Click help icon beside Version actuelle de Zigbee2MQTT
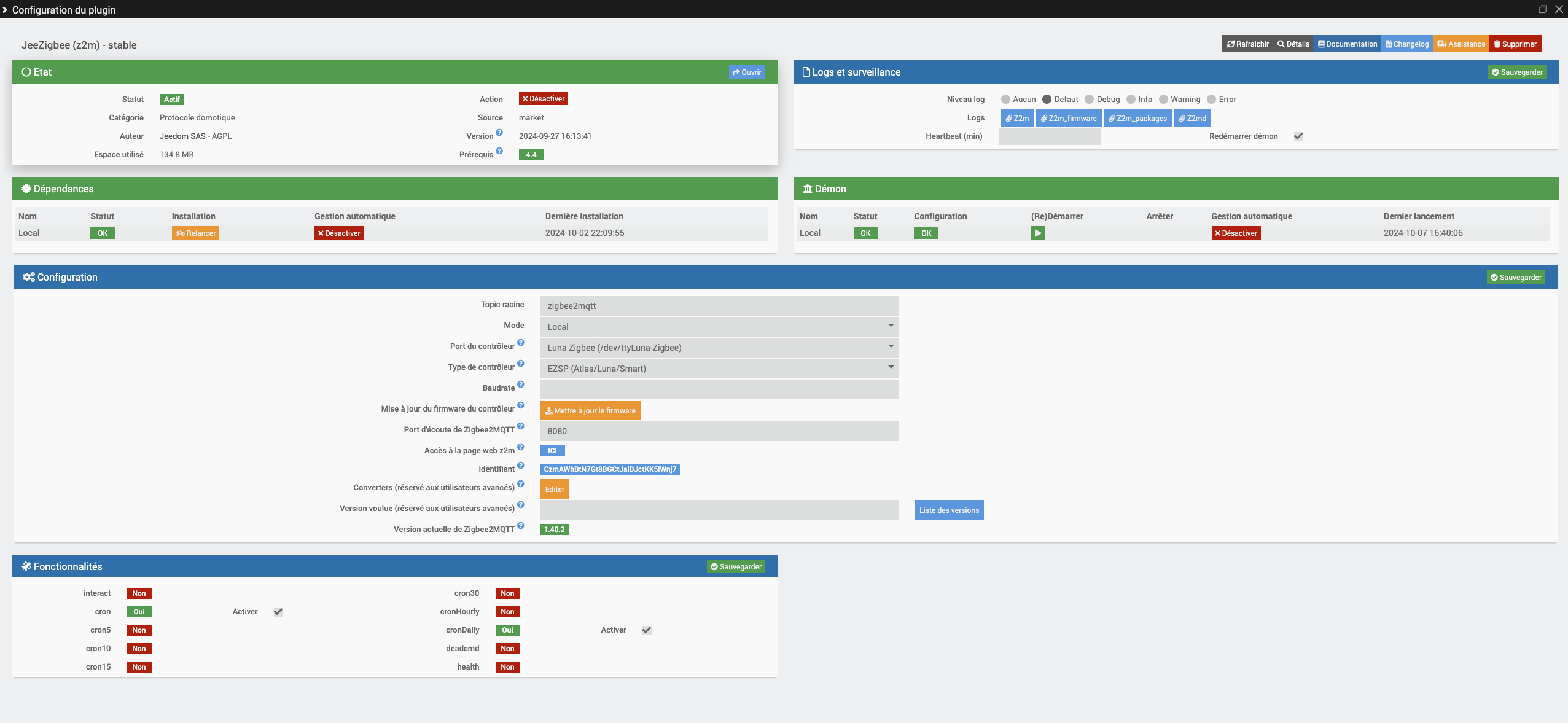Viewport: 1568px width, 723px height. click(x=520, y=526)
